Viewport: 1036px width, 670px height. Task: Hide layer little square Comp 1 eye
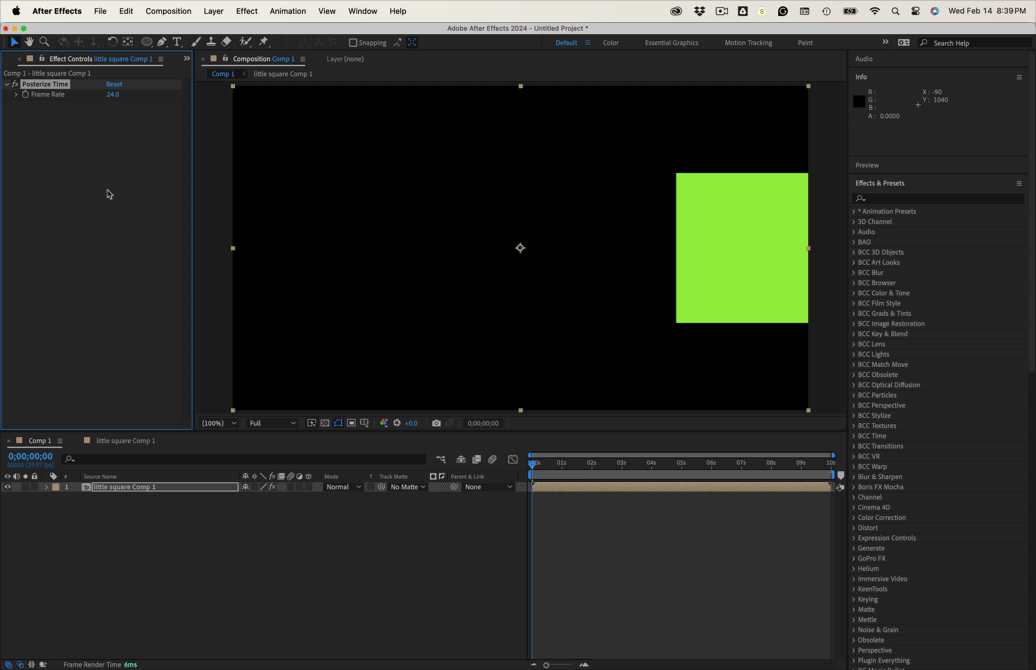pyautogui.click(x=8, y=487)
